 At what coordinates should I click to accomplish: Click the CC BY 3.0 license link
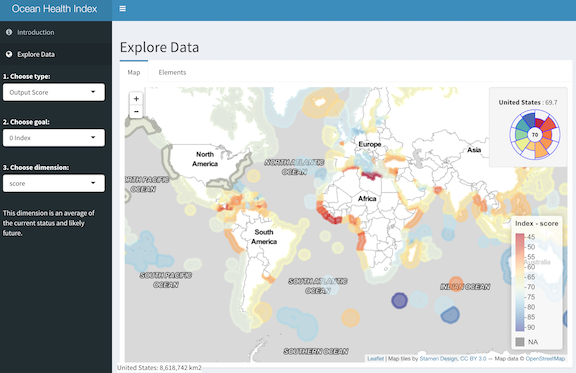click(473, 358)
